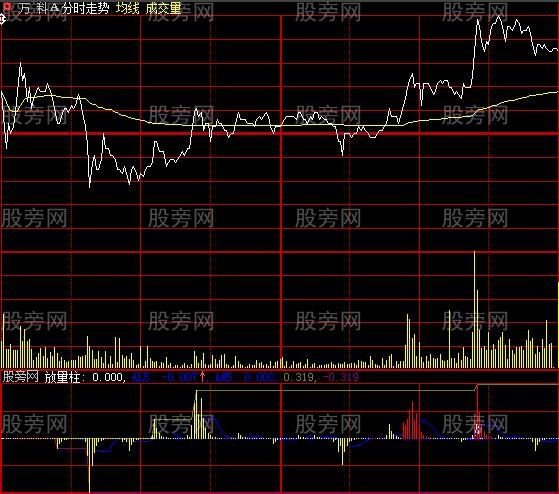Select the 均线 legend label
This screenshot has height=494, width=559.
click(x=127, y=8)
